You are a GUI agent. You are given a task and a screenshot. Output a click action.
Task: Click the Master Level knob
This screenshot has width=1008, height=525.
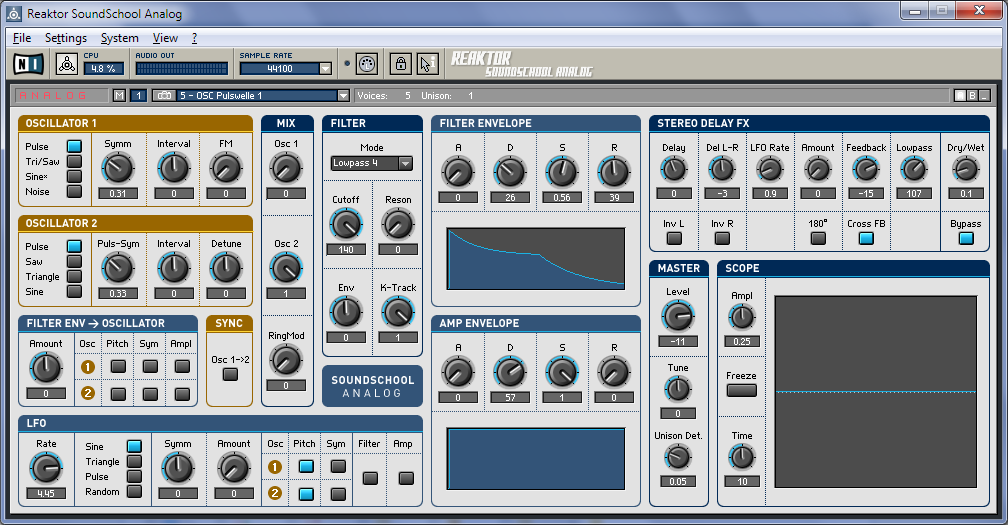678,316
